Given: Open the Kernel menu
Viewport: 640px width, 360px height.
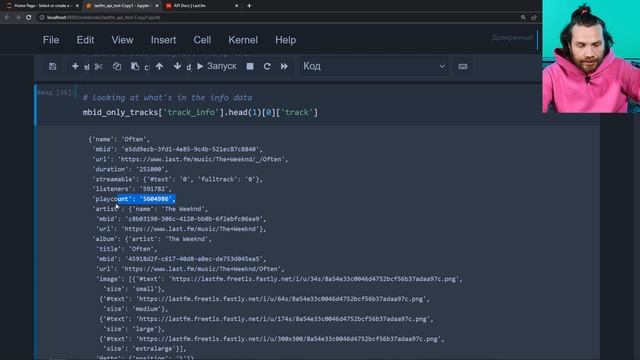Looking at the screenshot, I should (x=243, y=40).
